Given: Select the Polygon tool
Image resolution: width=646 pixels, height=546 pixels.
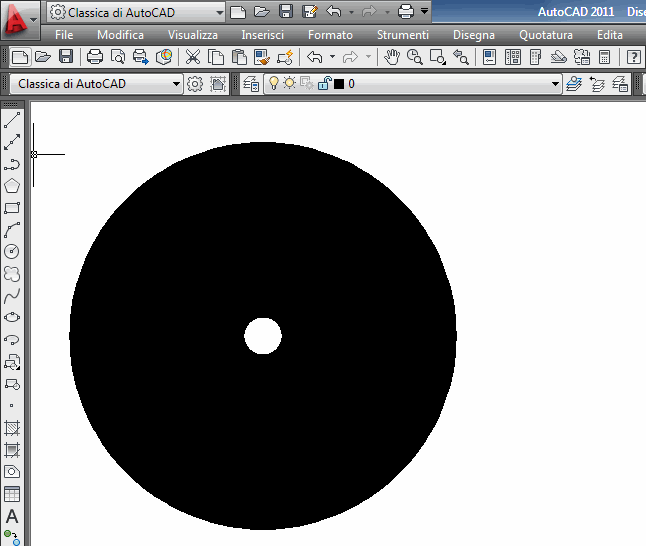Looking at the screenshot, I should coord(12,186).
